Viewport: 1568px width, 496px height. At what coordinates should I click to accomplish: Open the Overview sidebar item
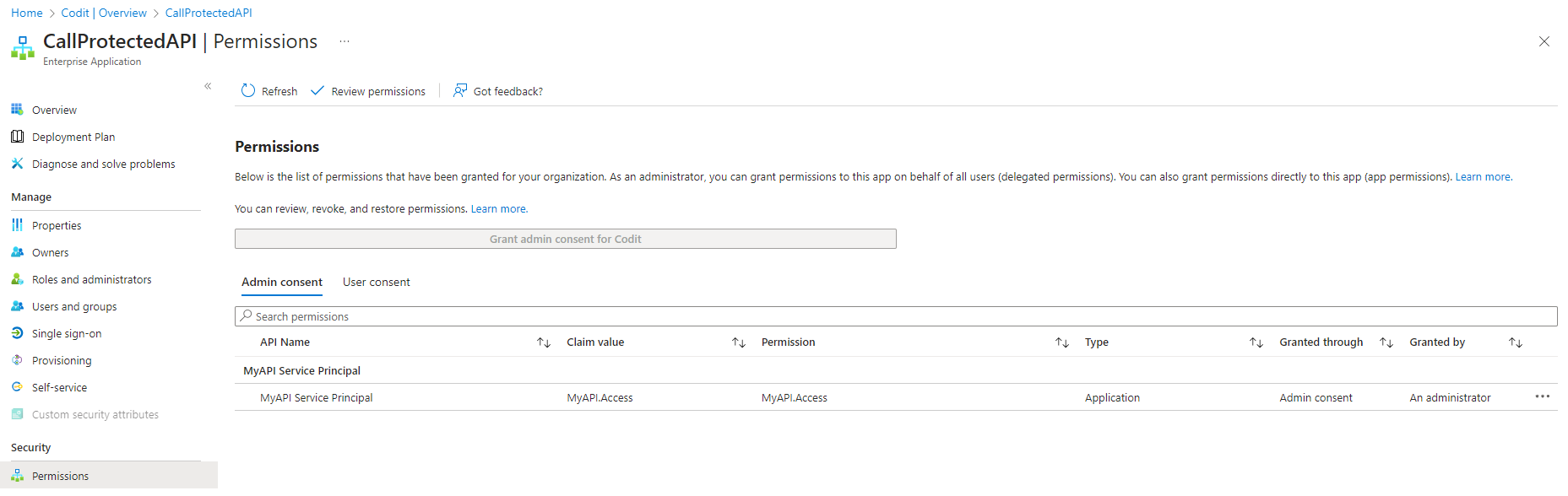click(x=54, y=111)
